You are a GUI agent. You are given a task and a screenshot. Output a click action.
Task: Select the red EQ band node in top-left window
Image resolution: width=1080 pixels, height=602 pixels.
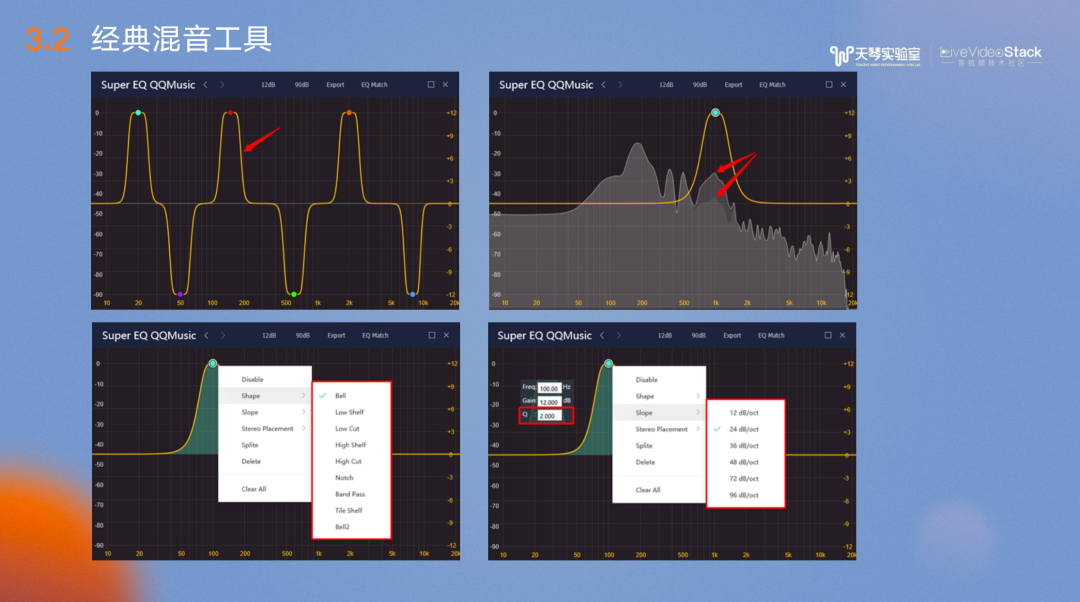[231, 112]
